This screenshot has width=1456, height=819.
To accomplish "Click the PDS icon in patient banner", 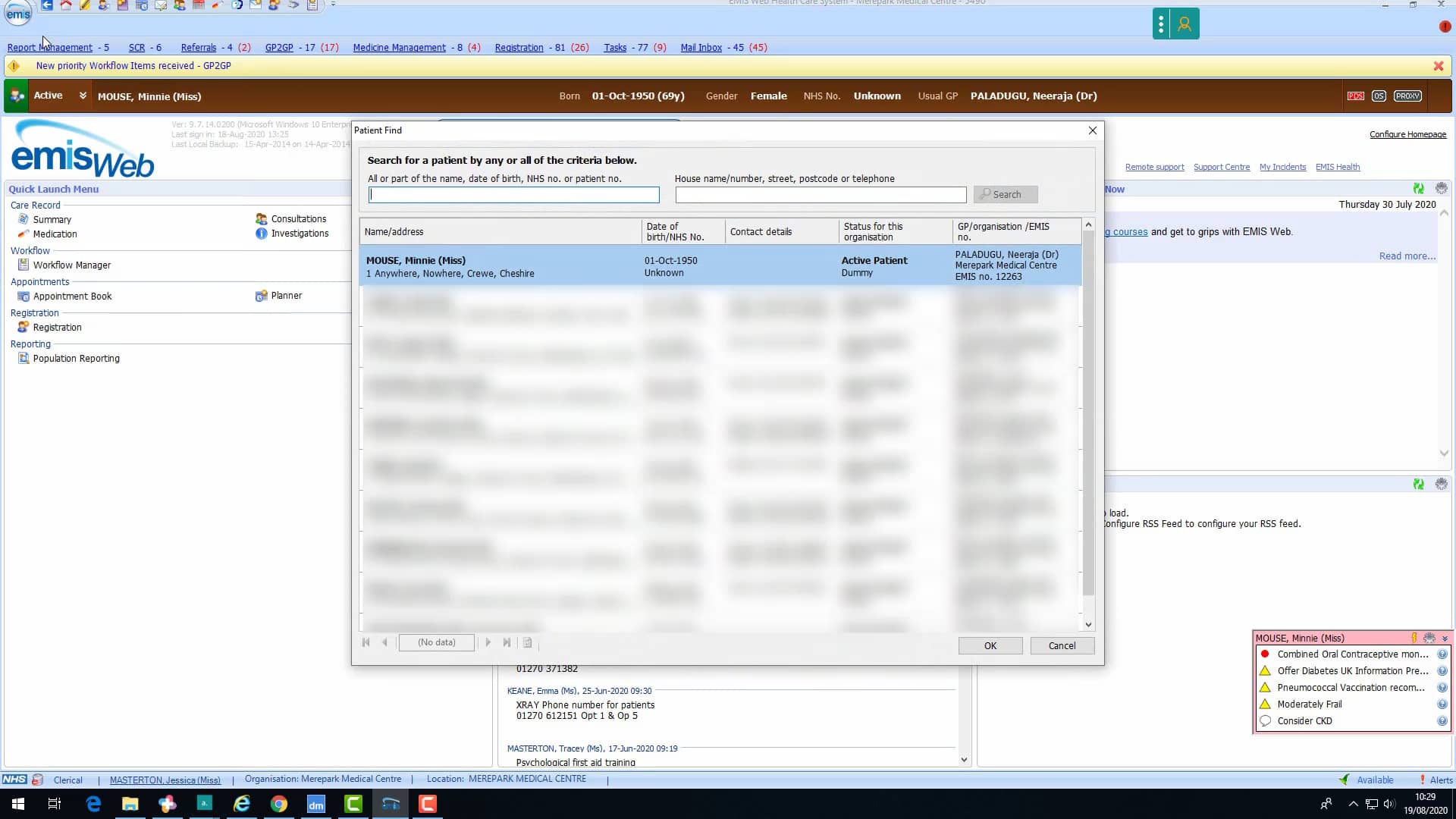I will pos(1355,96).
